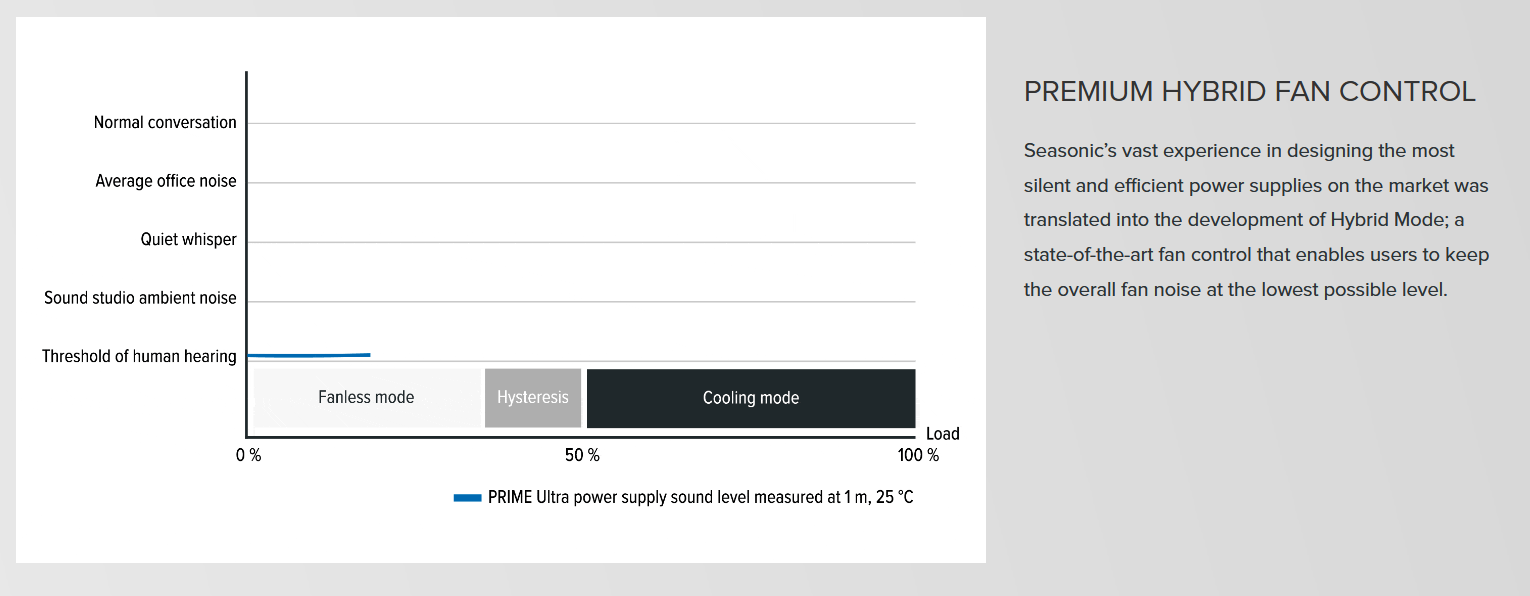Screen dimensions: 1530x596
Task: Click the 50 % axis tick label
Action: 582,456
